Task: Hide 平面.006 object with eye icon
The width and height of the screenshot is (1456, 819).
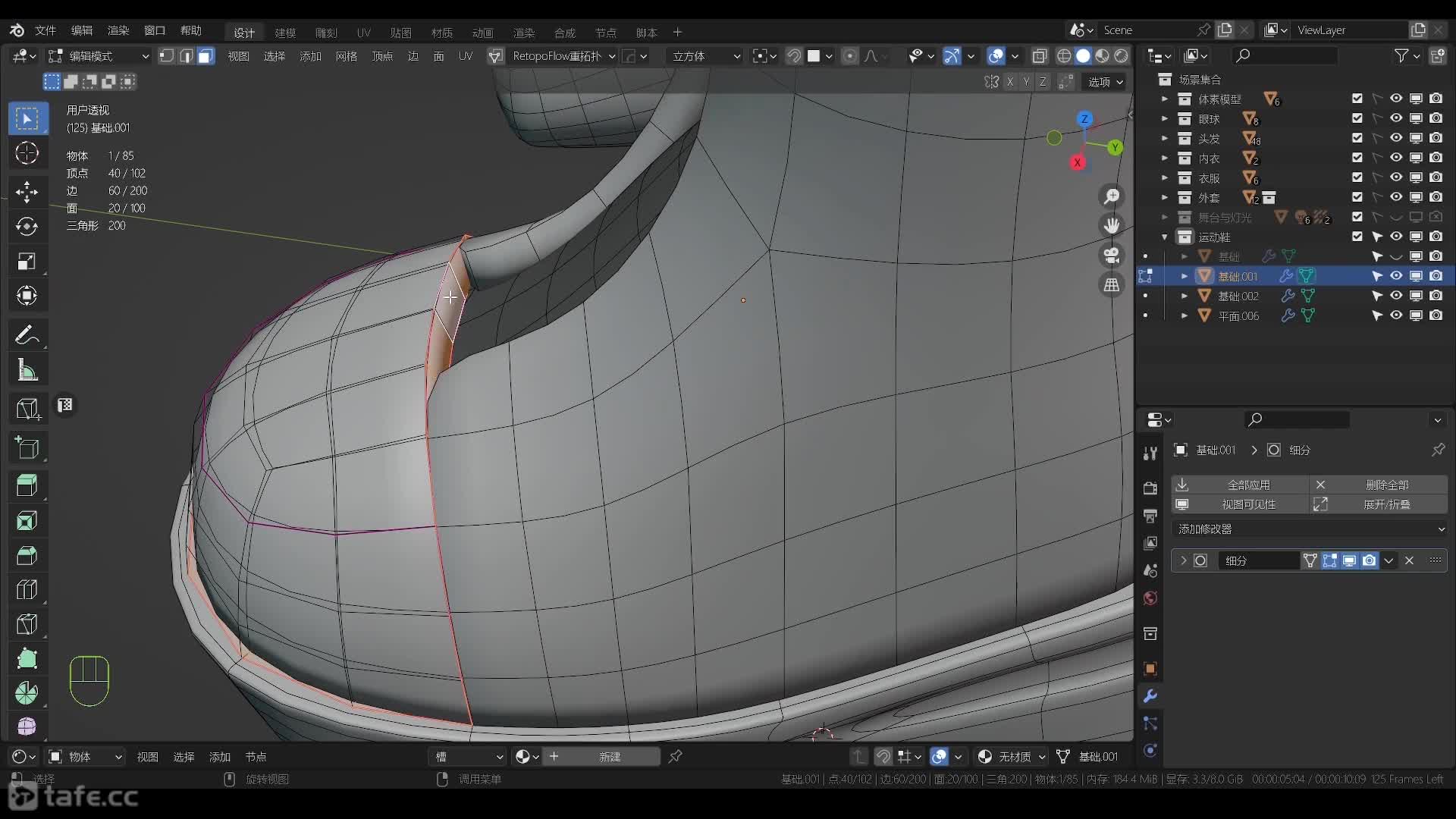Action: pyautogui.click(x=1396, y=315)
